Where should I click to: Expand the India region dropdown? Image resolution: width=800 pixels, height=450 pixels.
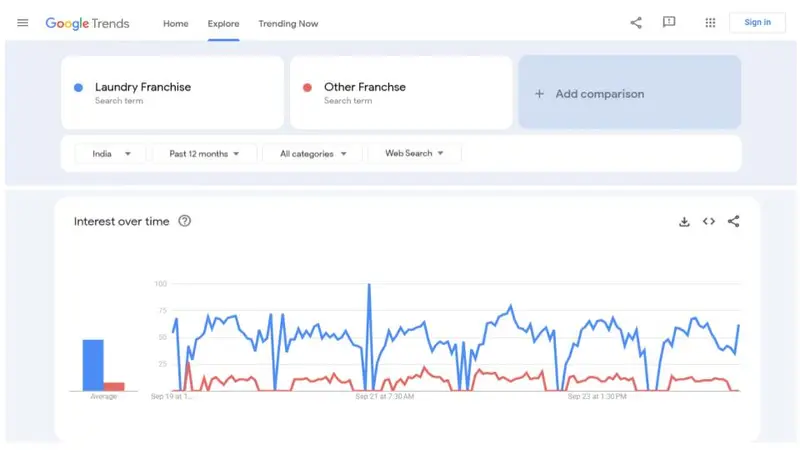click(x=111, y=153)
